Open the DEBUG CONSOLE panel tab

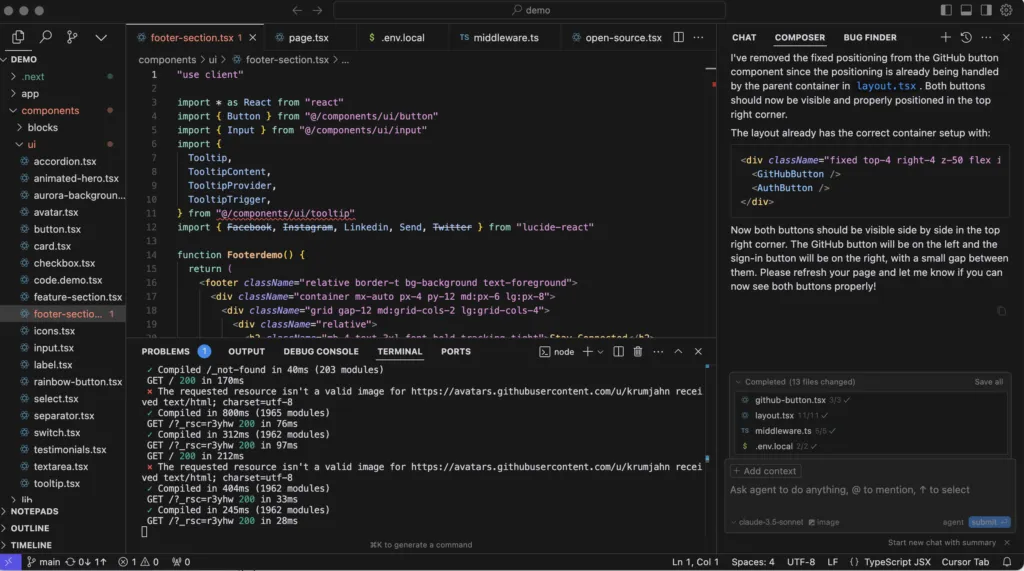pyautogui.click(x=320, y=352)
